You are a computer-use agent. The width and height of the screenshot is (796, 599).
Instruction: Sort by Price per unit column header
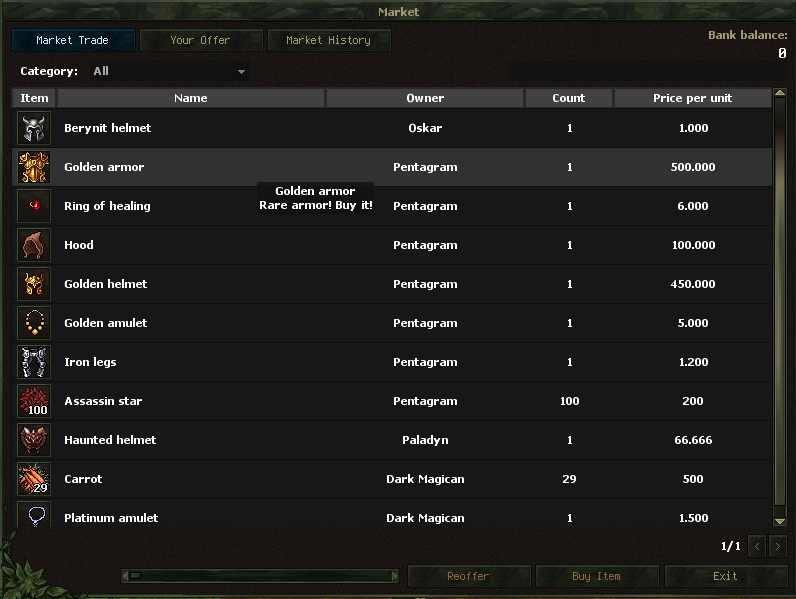click(692, 98)
